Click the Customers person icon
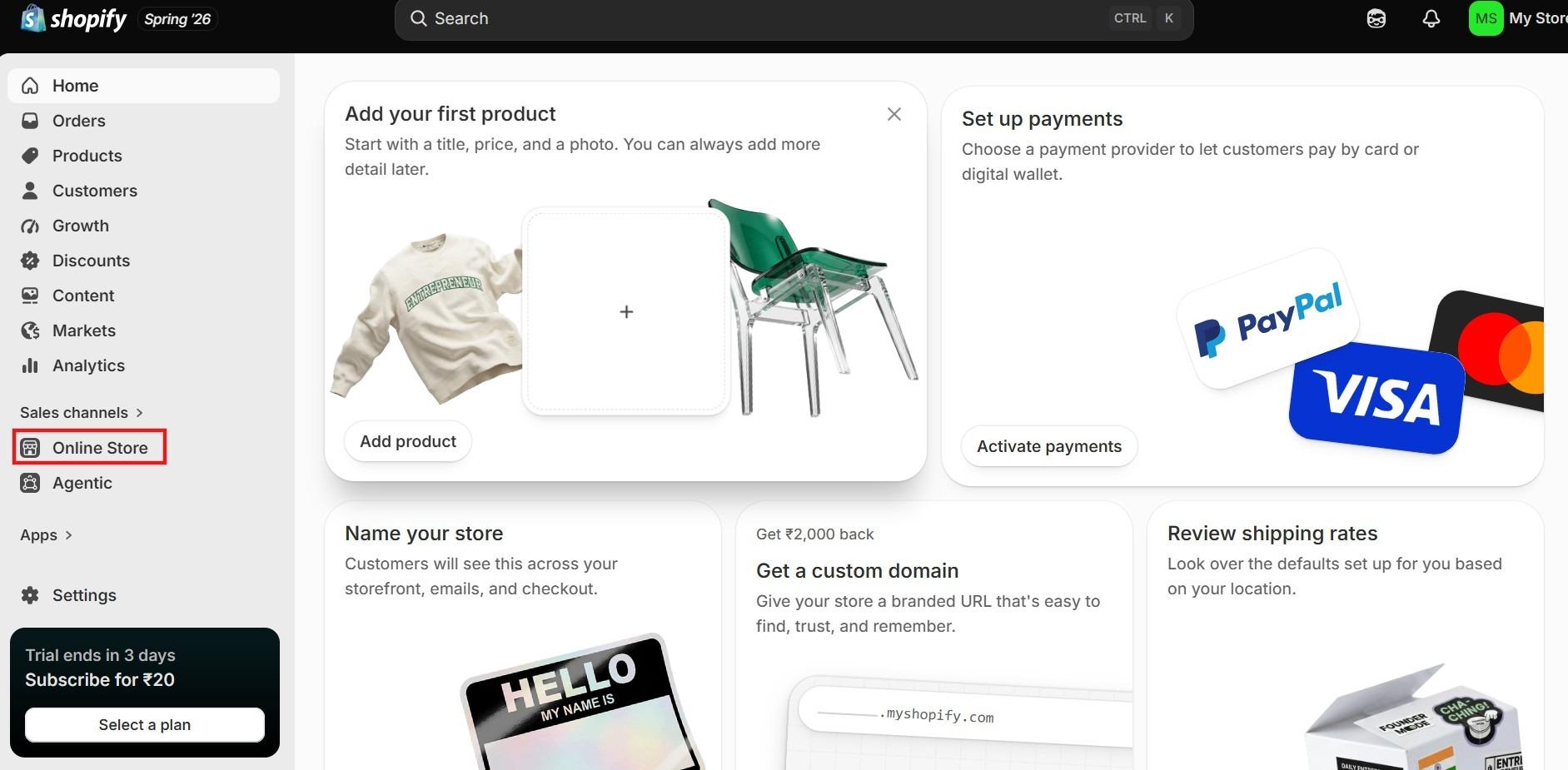The height and width of the screenshot is (770, 1568). point(30,191)
